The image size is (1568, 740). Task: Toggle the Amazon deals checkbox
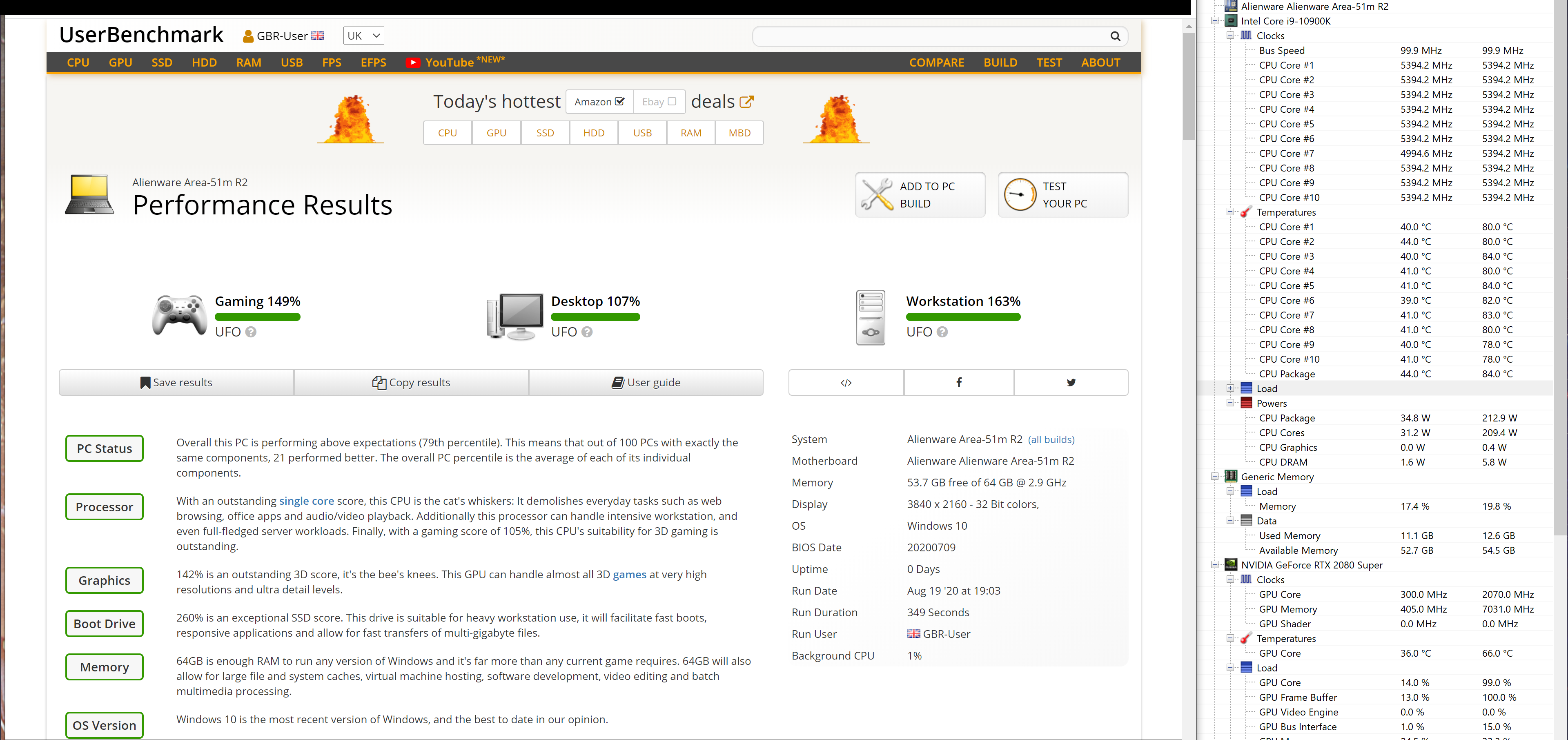pyautogui.click(x=620, y=102)
